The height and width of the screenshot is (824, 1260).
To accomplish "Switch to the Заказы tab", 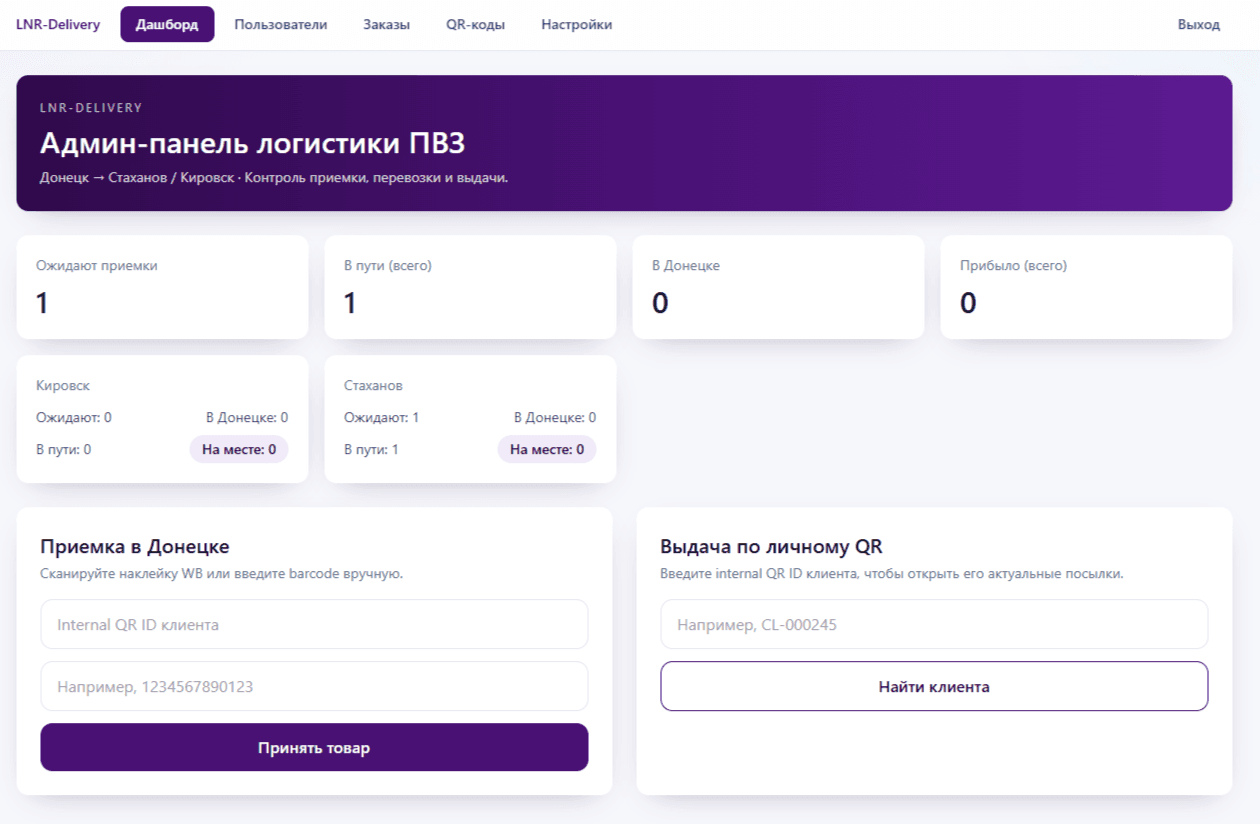I will [385, 24].
